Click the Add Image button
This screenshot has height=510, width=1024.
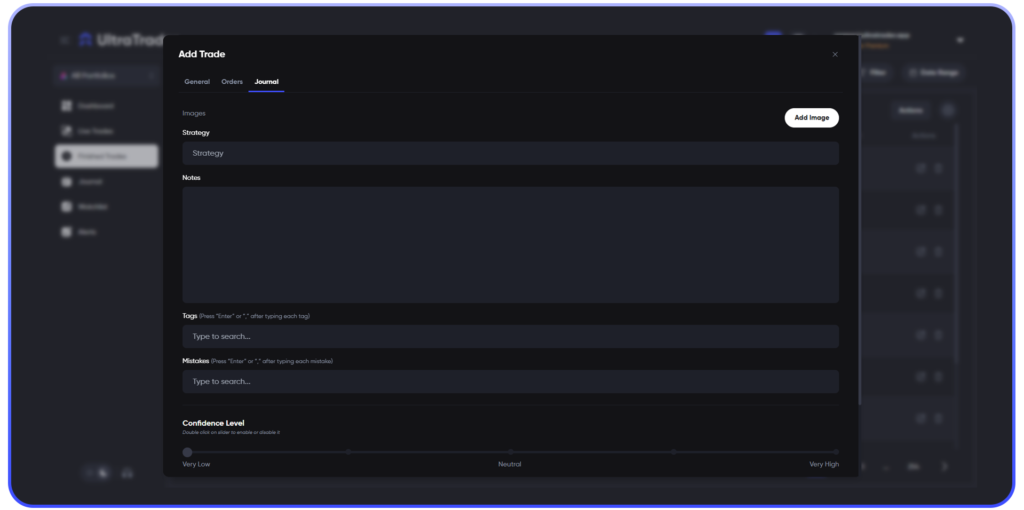[811, 118]
